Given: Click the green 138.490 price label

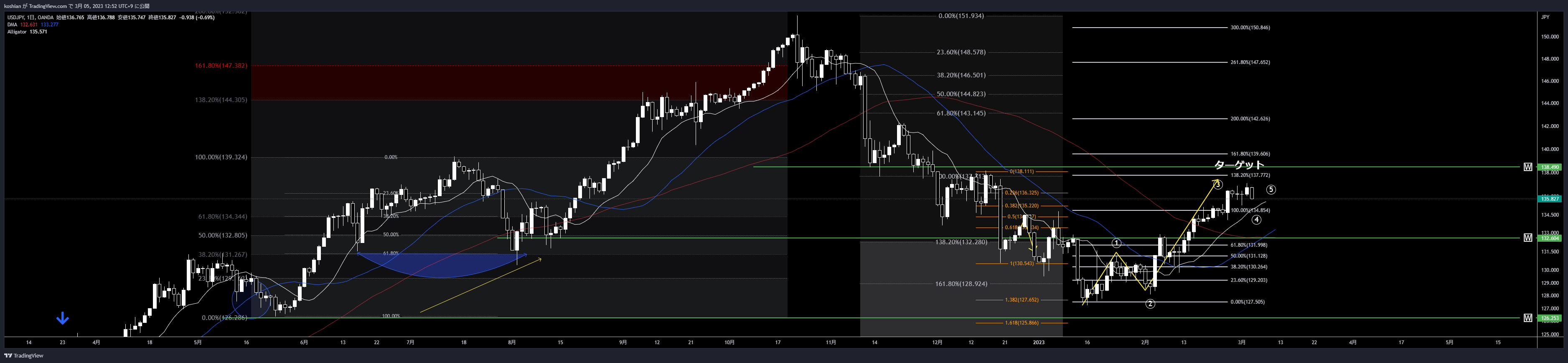Looking at the screenshot, I should 1549,167.
